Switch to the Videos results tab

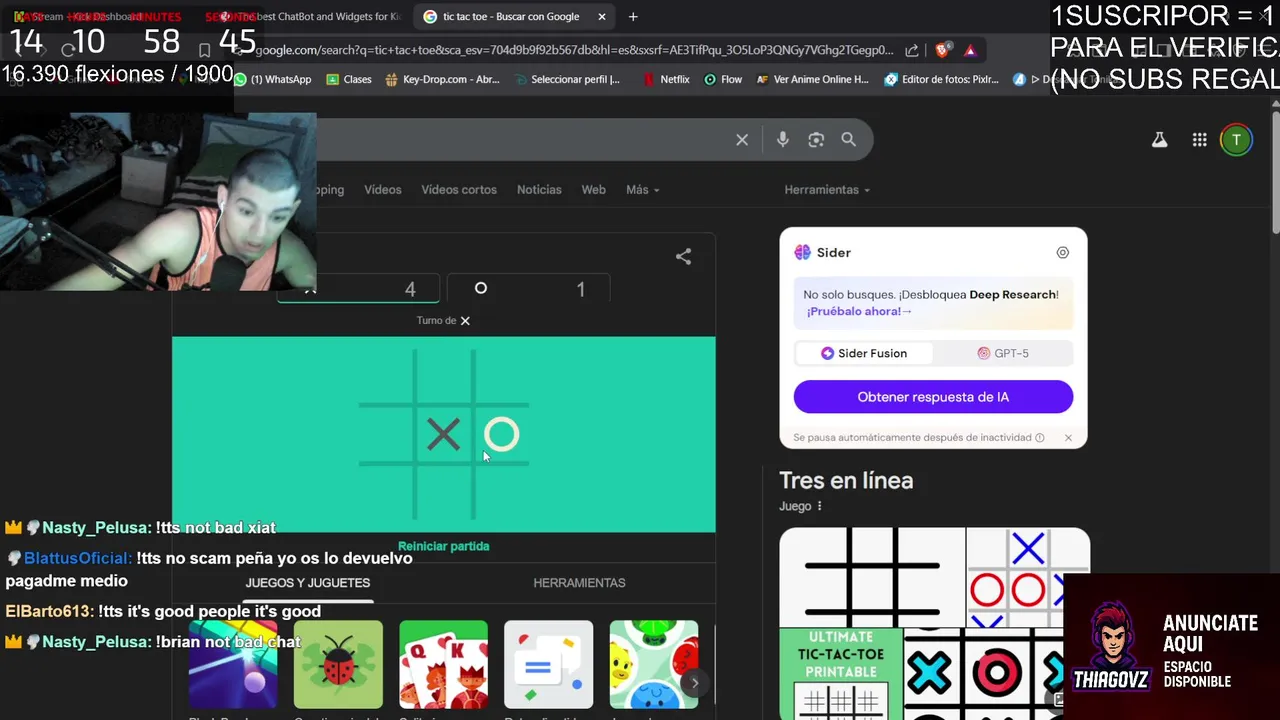(x=382, y=190)
